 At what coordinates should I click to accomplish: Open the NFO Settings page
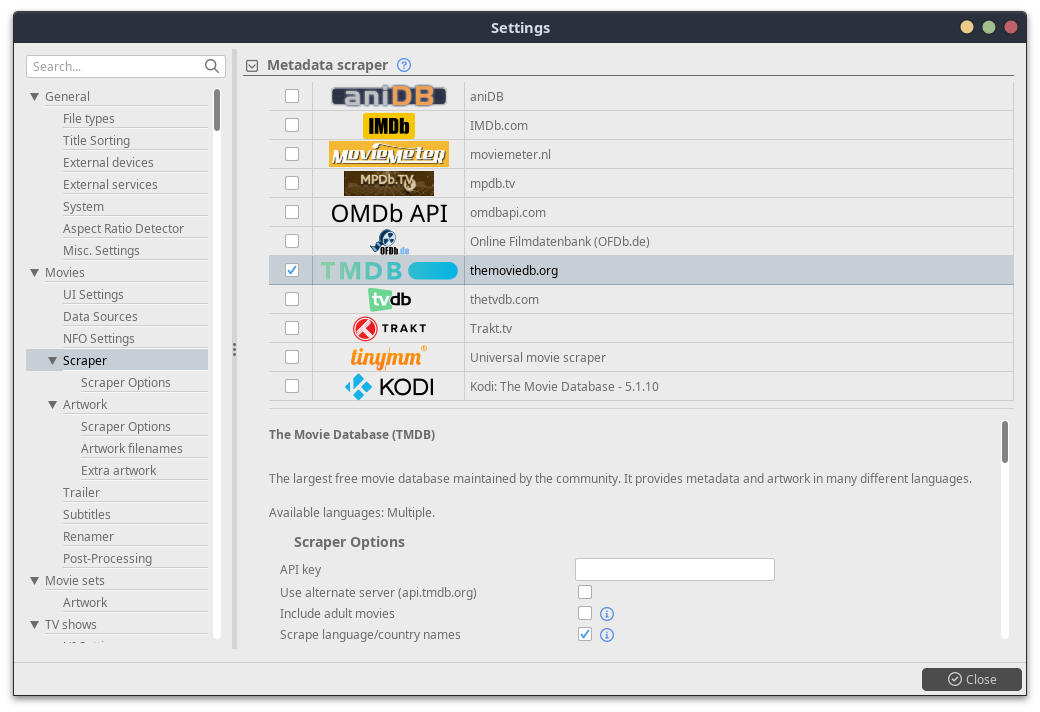pos(98,338)
